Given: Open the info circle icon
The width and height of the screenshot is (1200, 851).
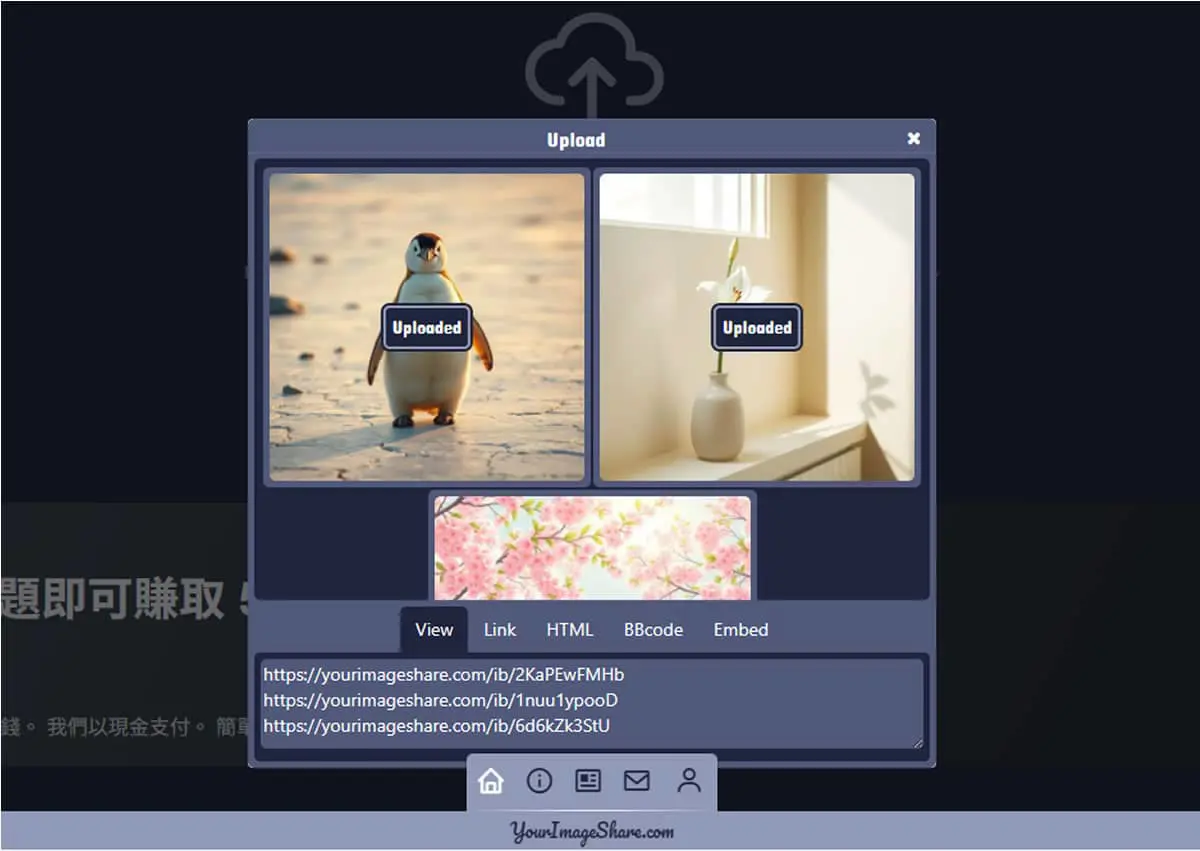Looking at the screenshot, I should coord(539,781).
